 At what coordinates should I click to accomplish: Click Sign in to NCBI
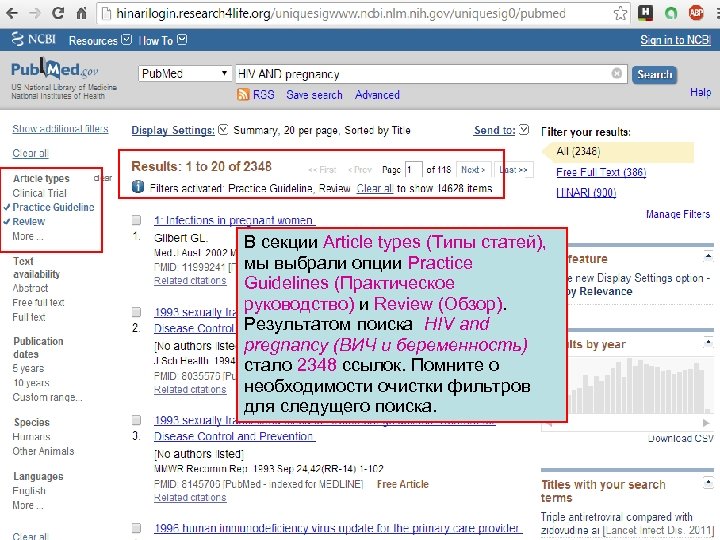pyautogui.click(x=675, y=40)
